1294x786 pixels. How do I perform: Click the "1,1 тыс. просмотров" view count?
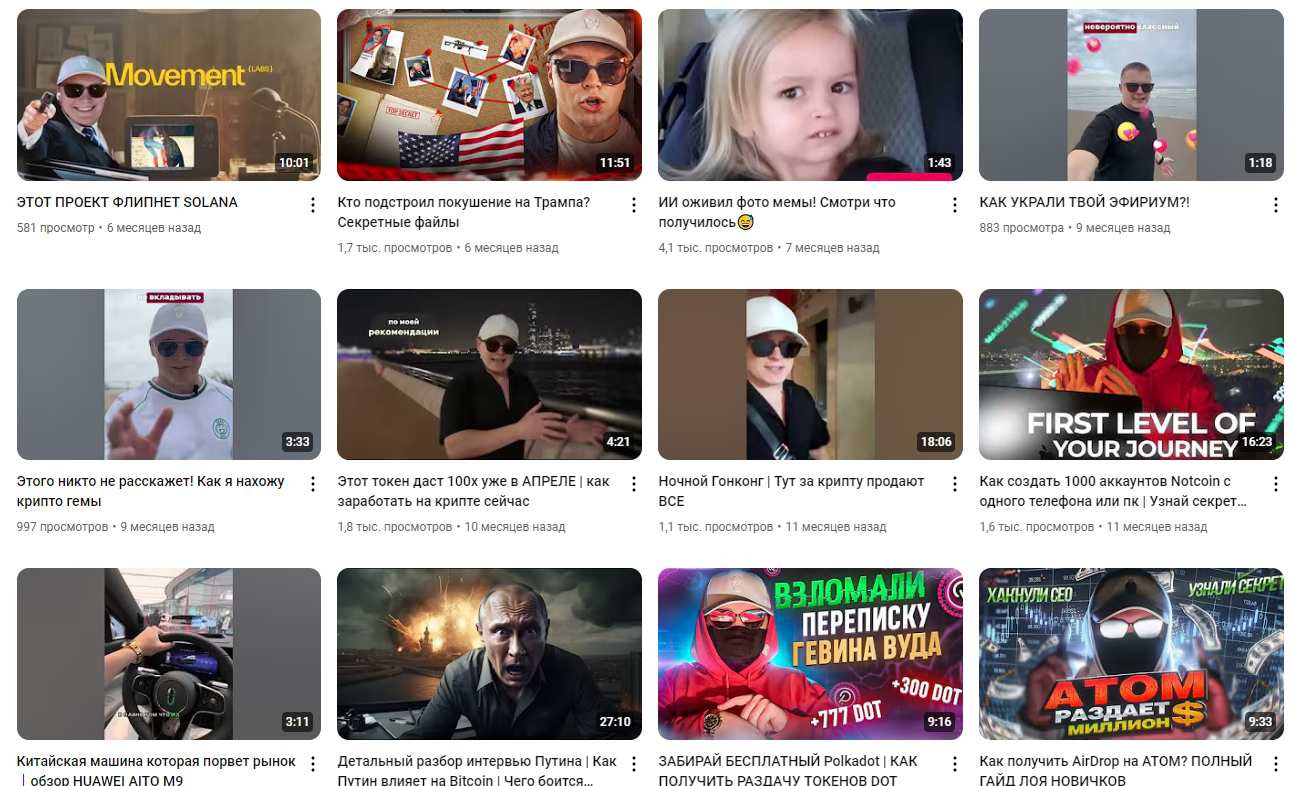[x=716, y=527]
